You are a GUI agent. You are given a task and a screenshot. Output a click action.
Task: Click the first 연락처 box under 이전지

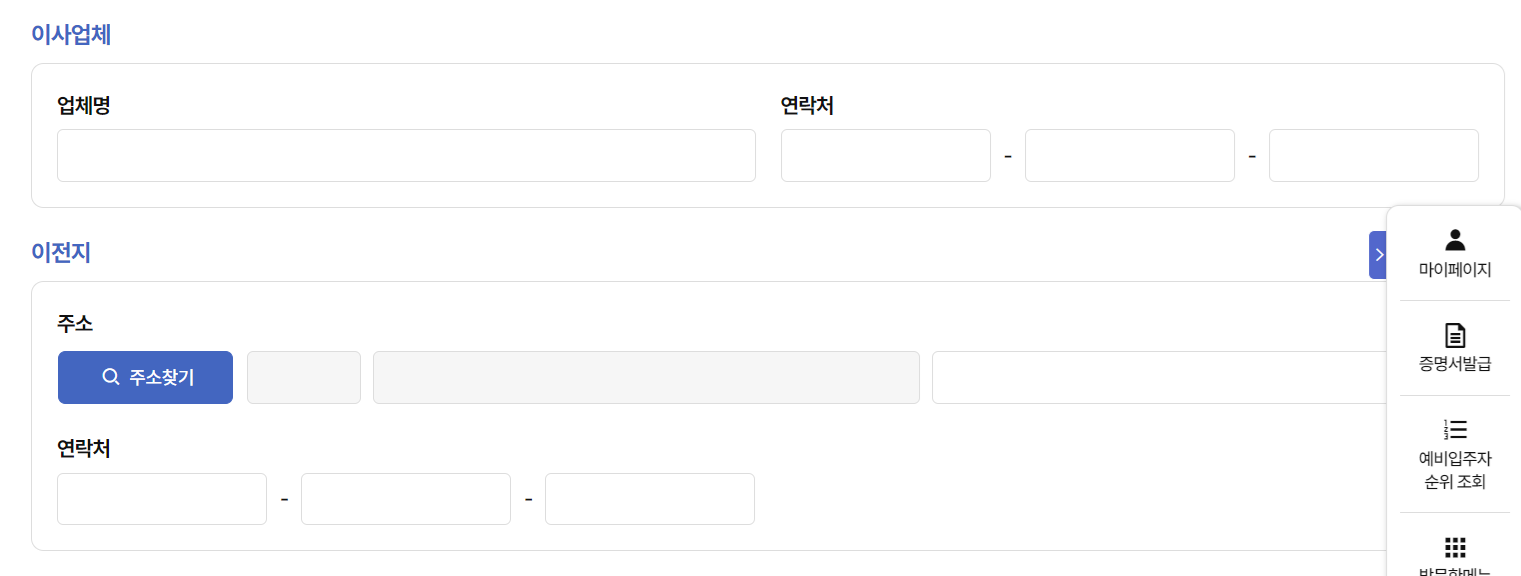pos(161,498)
